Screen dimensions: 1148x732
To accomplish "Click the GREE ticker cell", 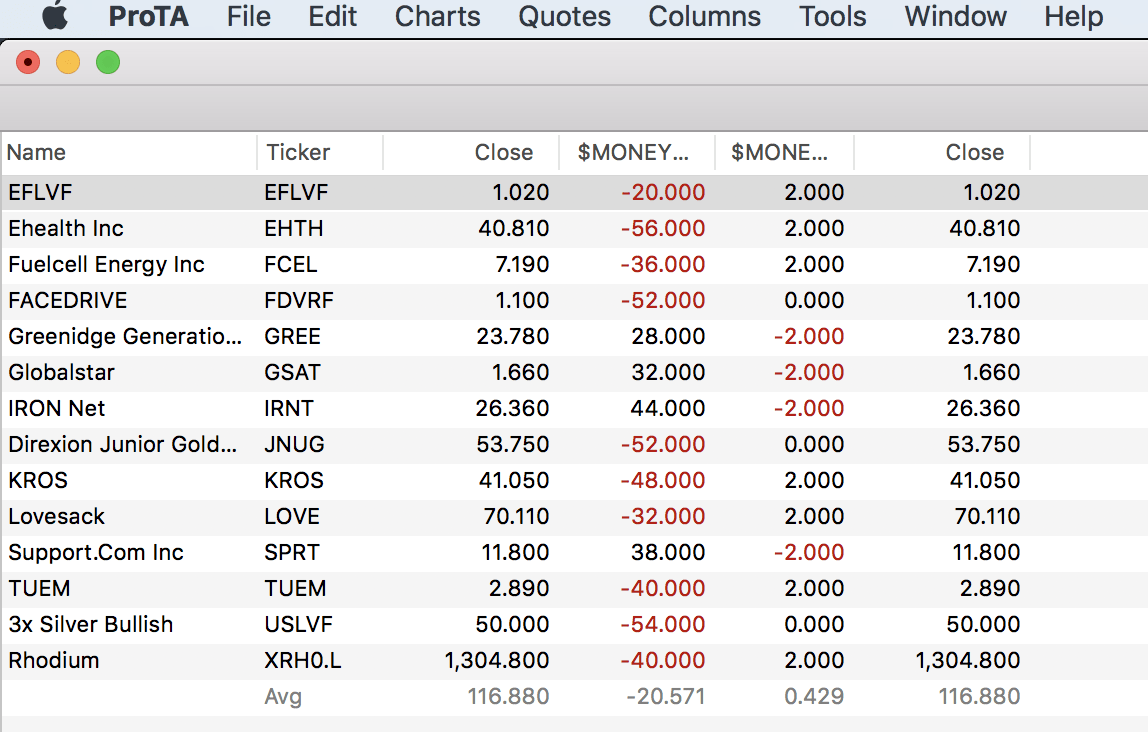I will (292, 337).
